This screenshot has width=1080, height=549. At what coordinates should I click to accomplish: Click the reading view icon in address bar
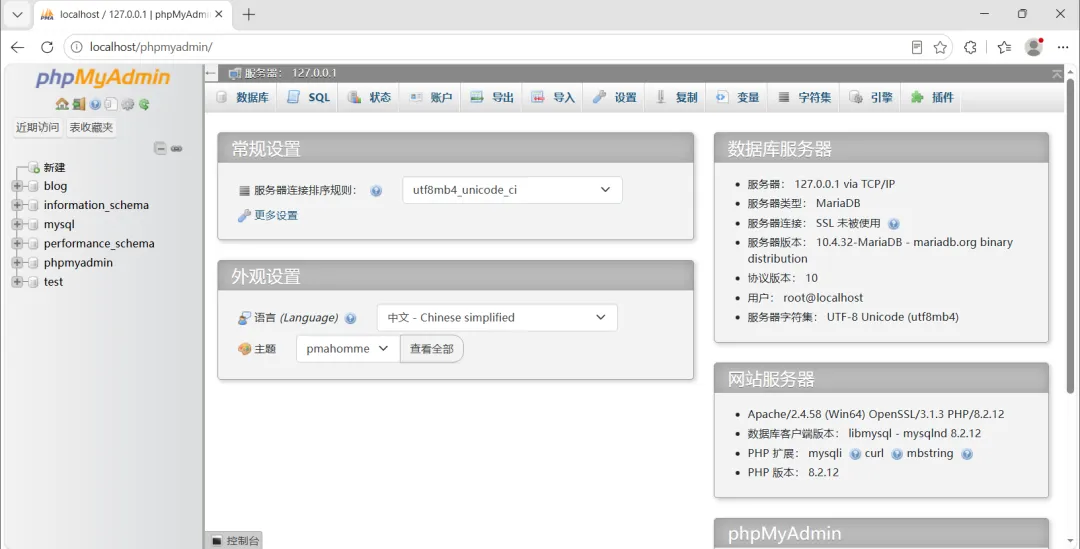tap(917, 47)
